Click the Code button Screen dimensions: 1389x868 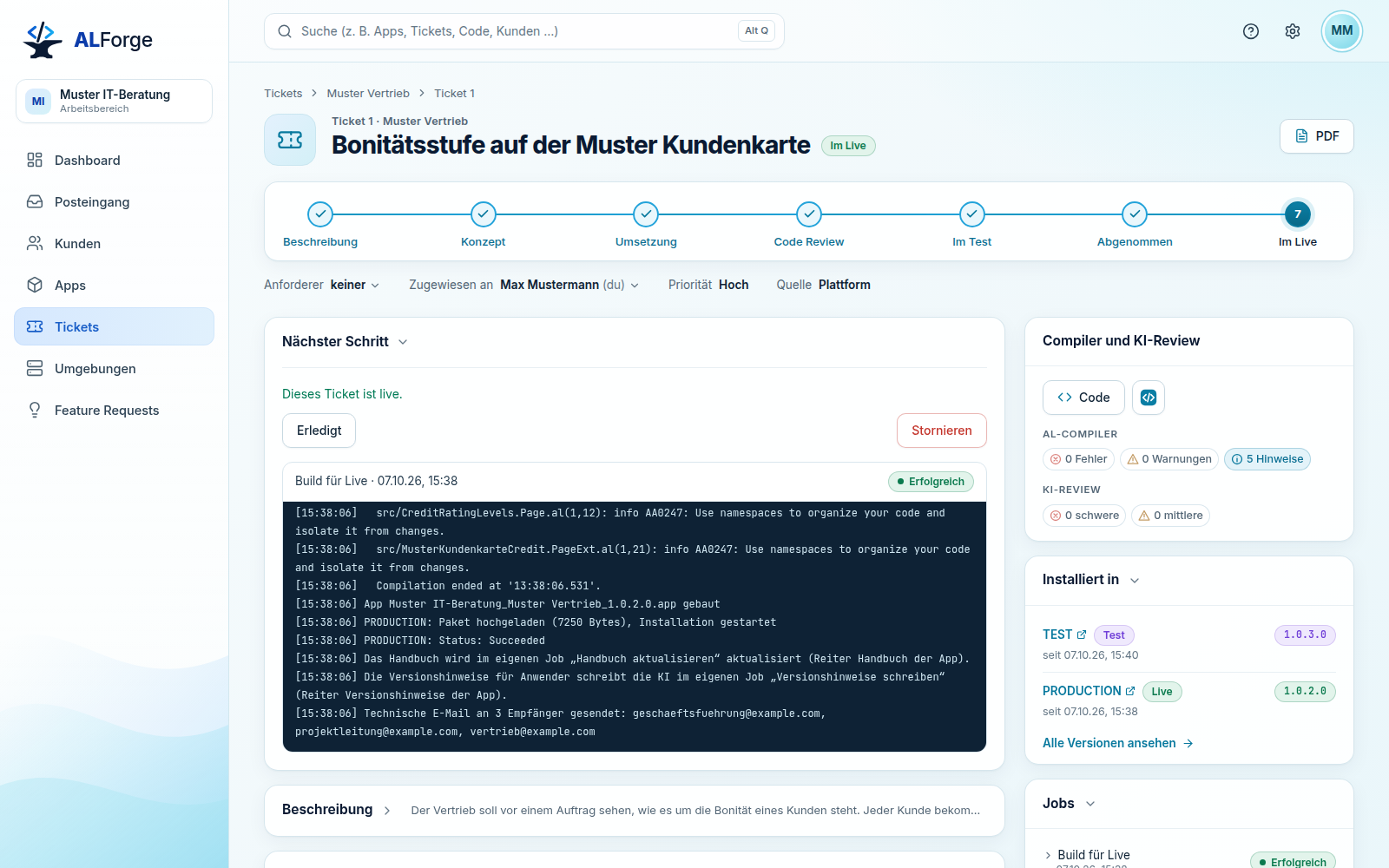[1083, 398]
